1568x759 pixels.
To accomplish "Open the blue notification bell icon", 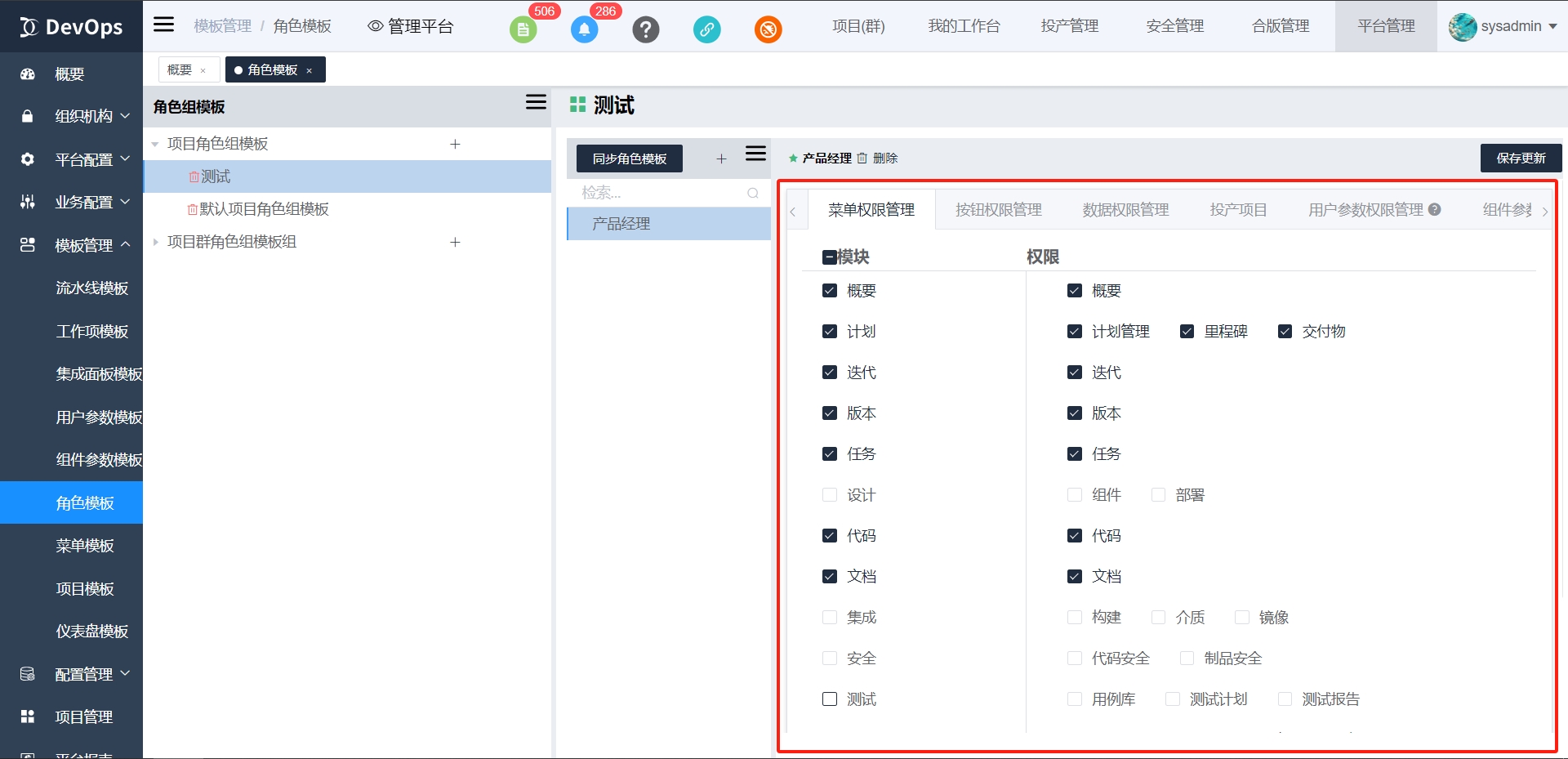I will pyautogui.click(x=584, y=29).
